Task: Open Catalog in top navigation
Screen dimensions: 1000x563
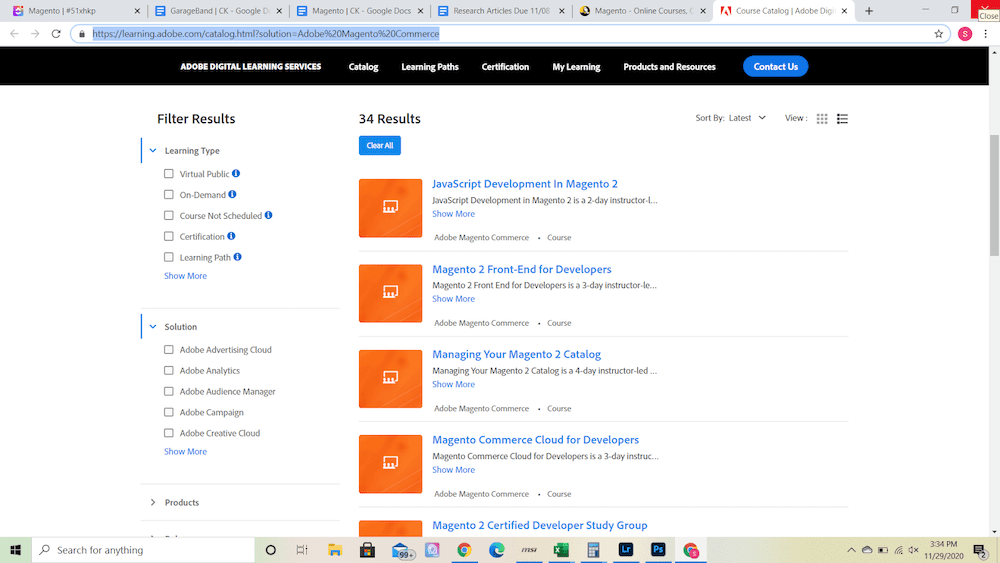Action: coord(364,66)
